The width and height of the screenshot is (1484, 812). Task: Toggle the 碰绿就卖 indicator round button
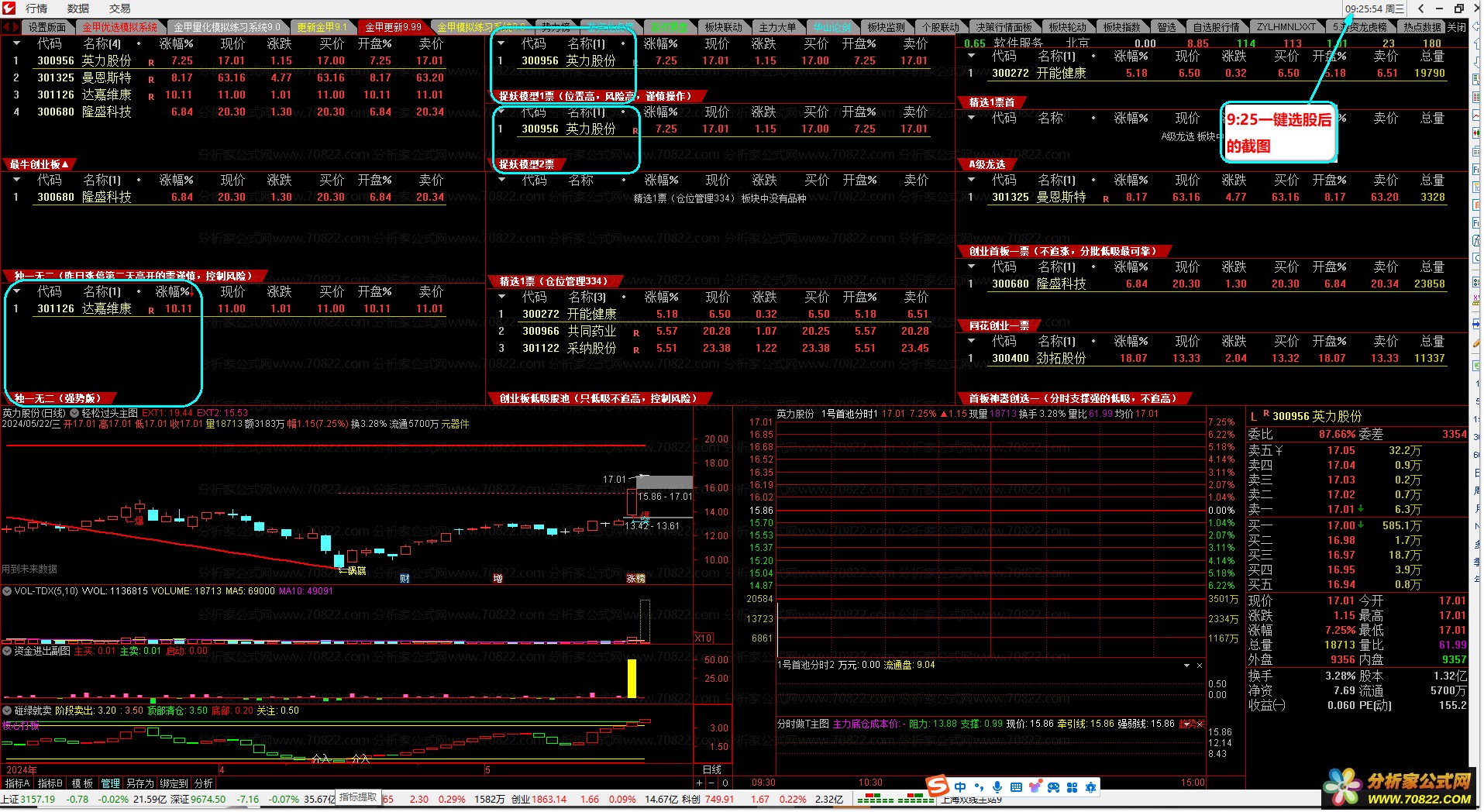(x=7, y=710)
